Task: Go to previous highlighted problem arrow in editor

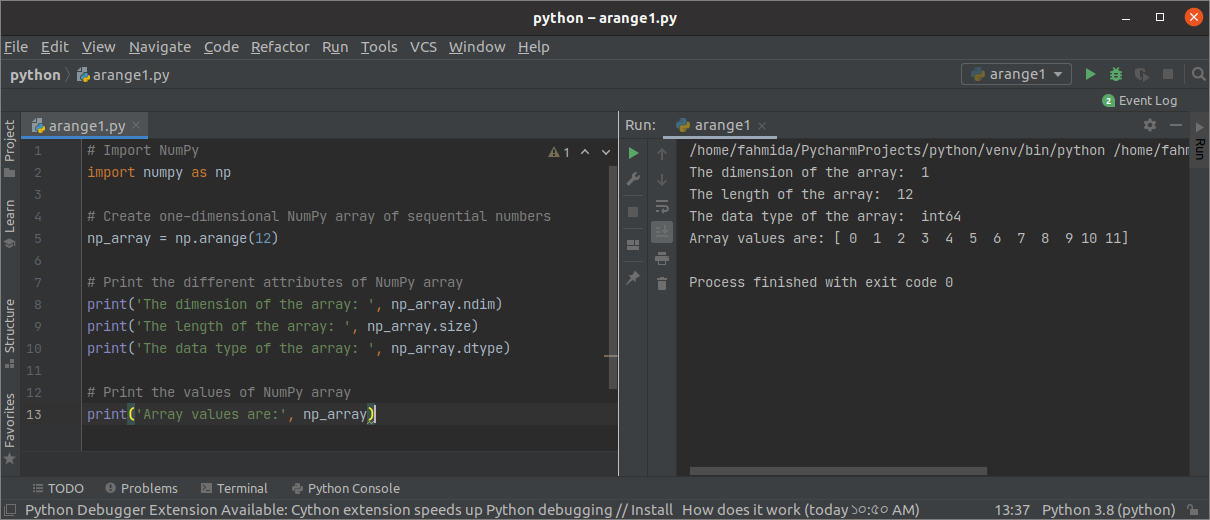Action: click(x=585, y=152)
